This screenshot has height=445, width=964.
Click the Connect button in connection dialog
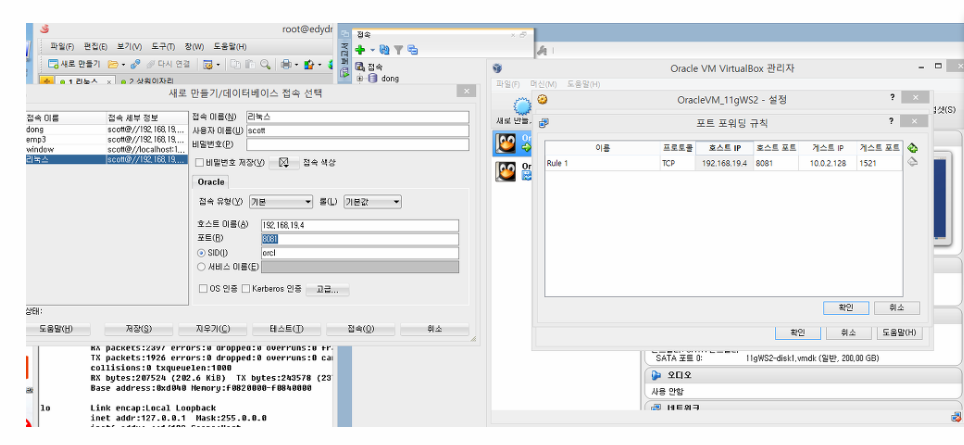click(x=360, y=329)
